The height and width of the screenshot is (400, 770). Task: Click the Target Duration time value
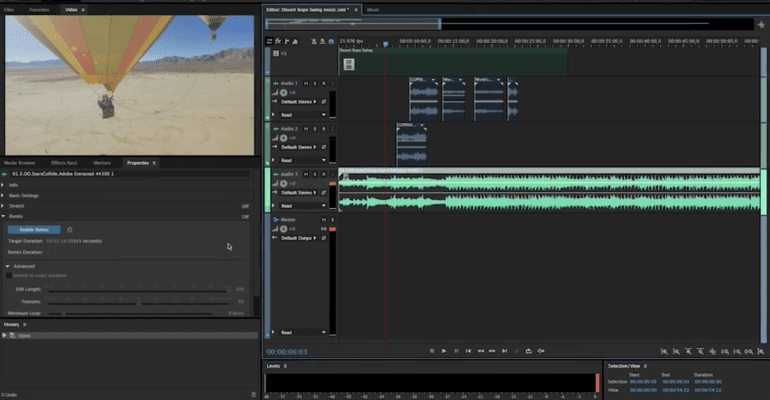(60, 241)
